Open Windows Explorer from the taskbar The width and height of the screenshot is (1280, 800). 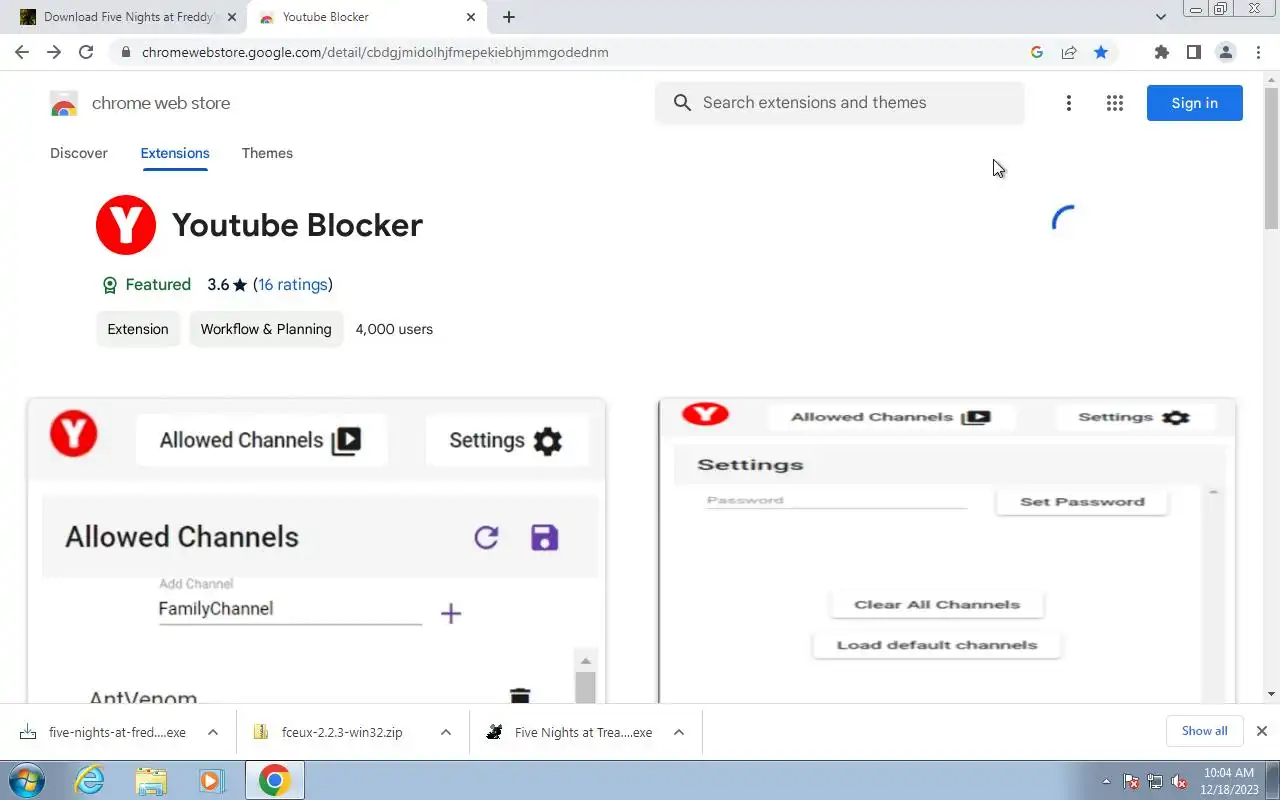click(151, 780)
